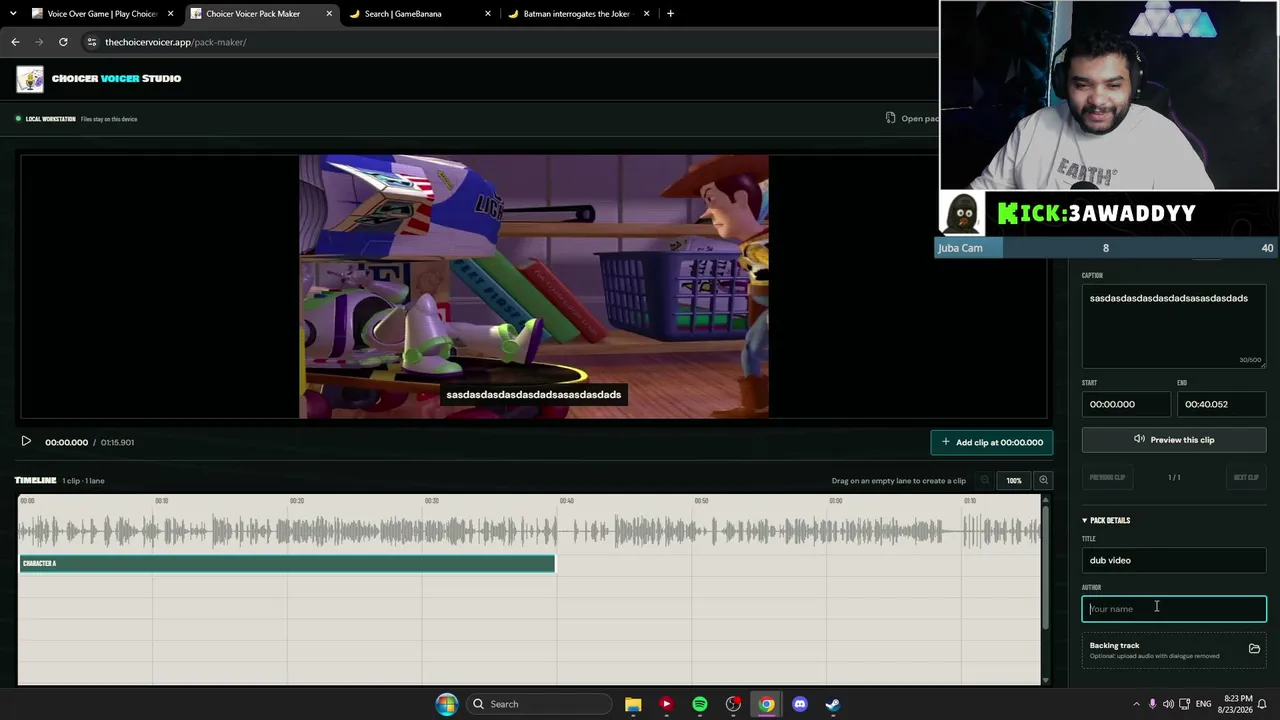
Task: Play the video with the play icon
Action: (26, 442)
